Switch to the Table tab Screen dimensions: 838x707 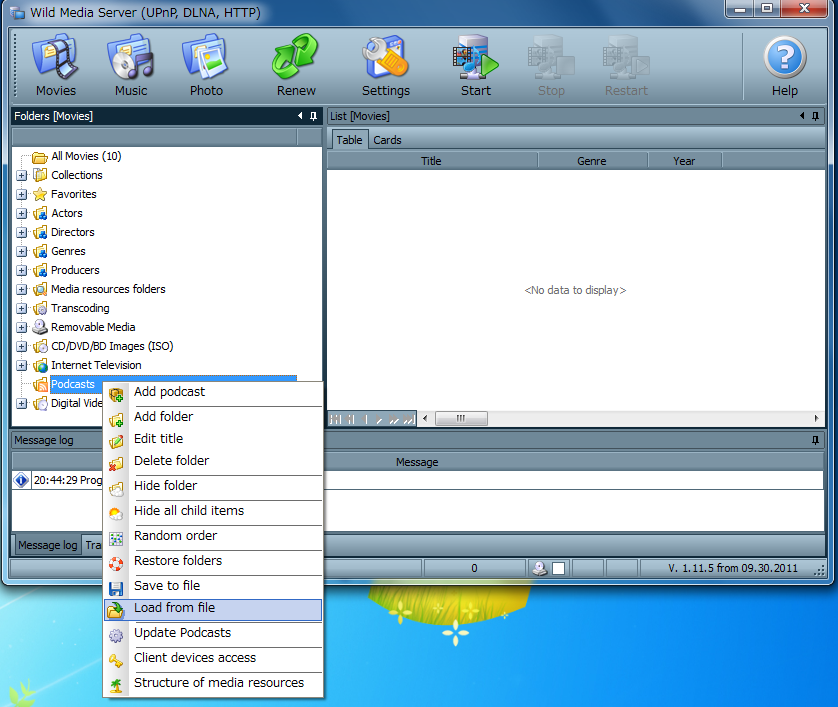349,140
